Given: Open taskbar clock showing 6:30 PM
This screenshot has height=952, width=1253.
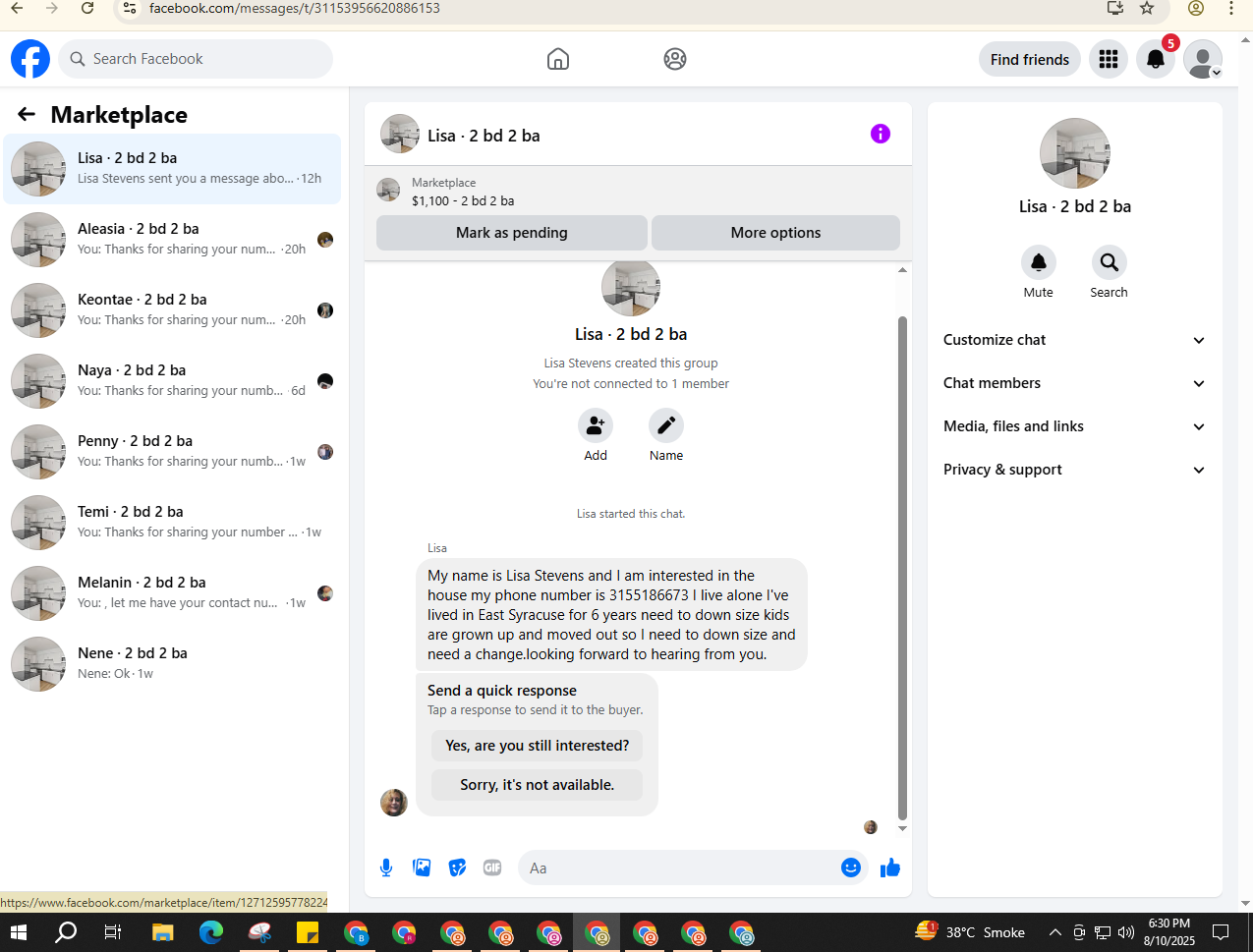Looking at the screenshot, I should pos(1168,932).
